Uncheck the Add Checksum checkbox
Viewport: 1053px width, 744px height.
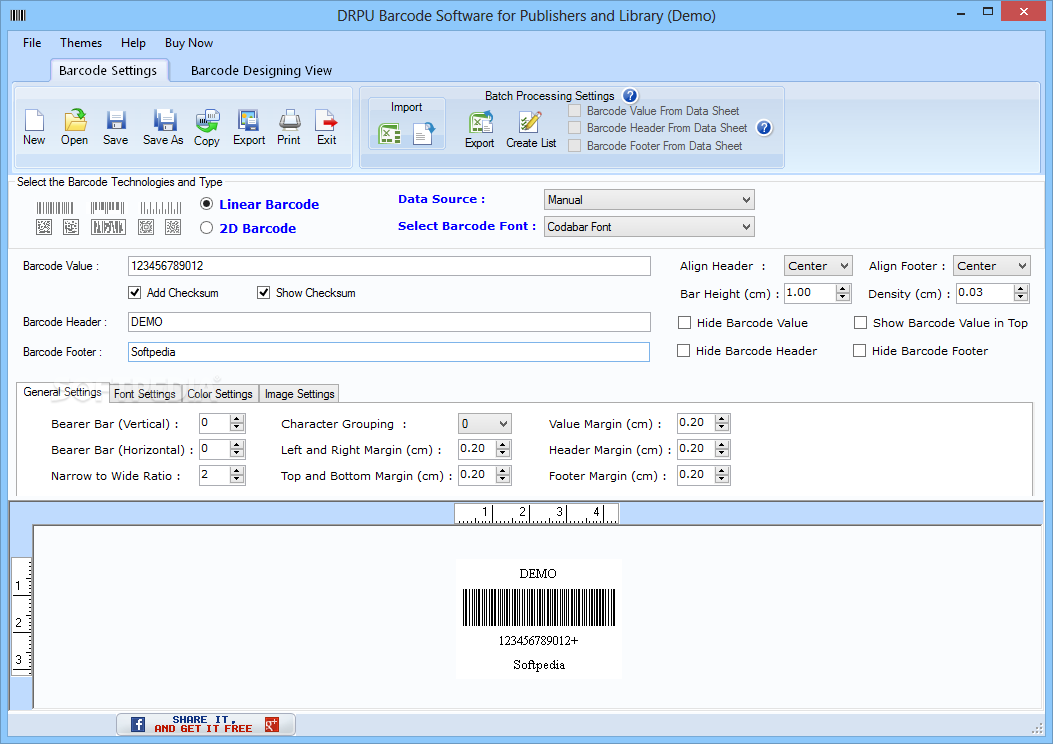(x=135, y=293)
